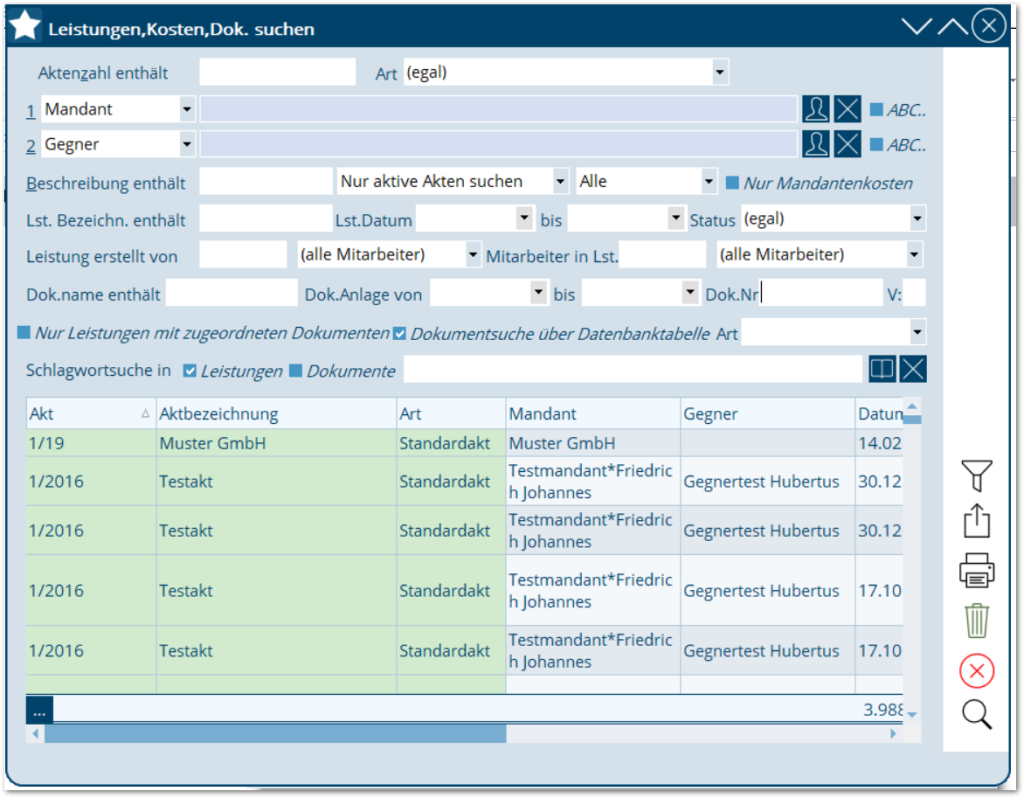This screenshot has width=1024, height=798.
Task: Enable Nur Leistungen mit zugeordneten Dokumenten
Action: [24, 333]
